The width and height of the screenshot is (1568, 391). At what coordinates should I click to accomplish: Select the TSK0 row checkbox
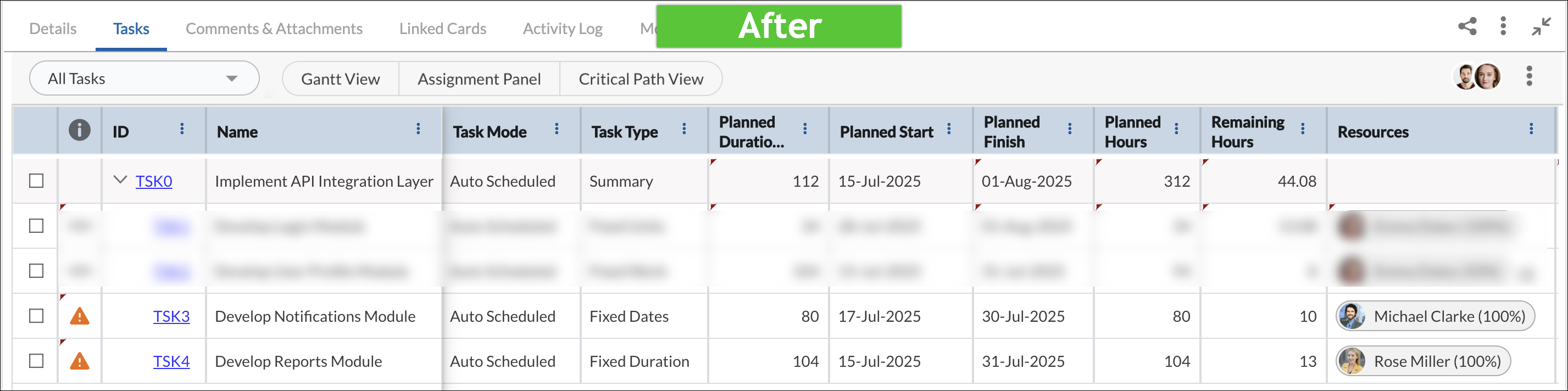(36, 181)
